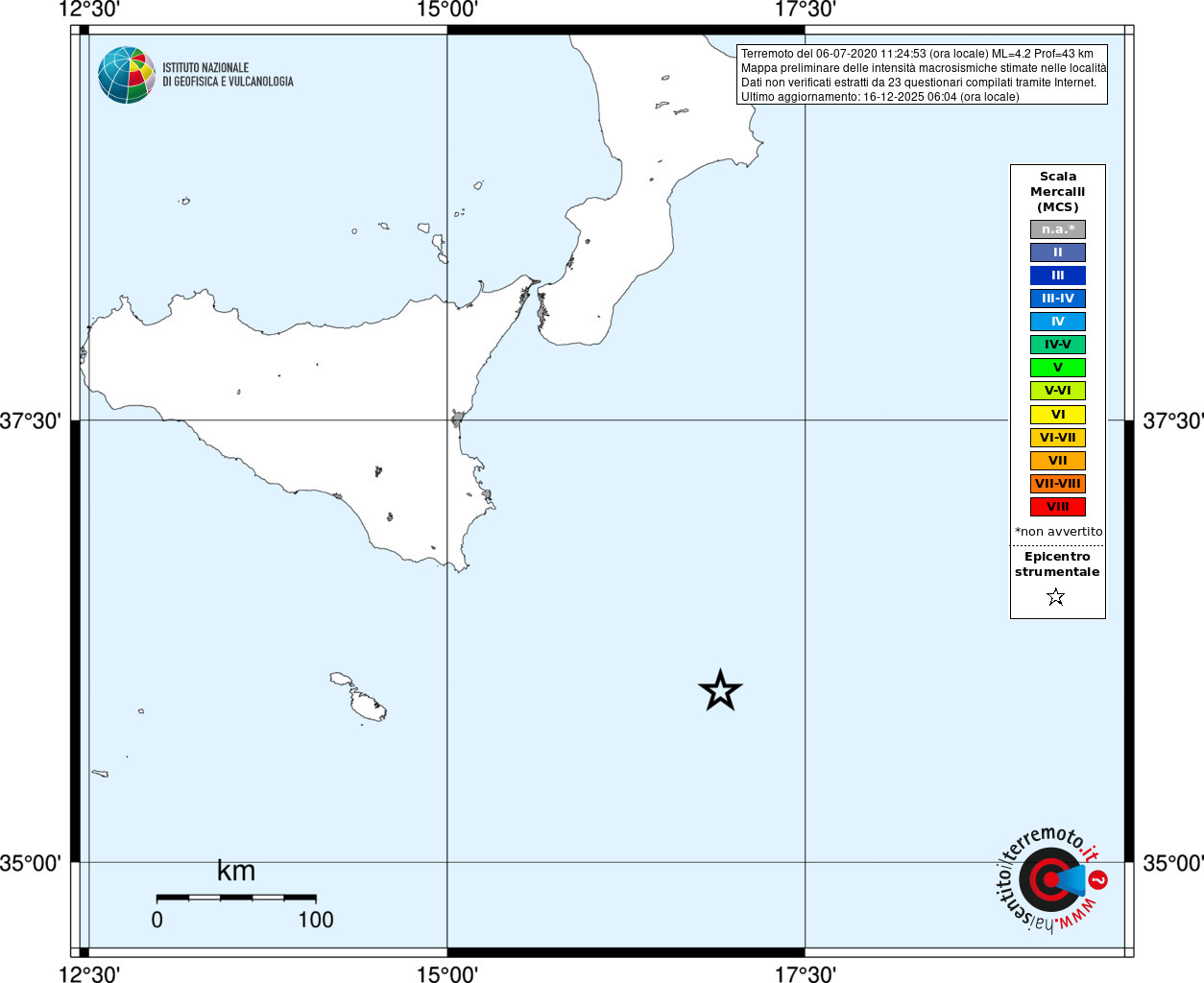The width and height of the screenshot is (1204, 983).
Task: Select the intensity III legend swatch
Action: 1058,276
